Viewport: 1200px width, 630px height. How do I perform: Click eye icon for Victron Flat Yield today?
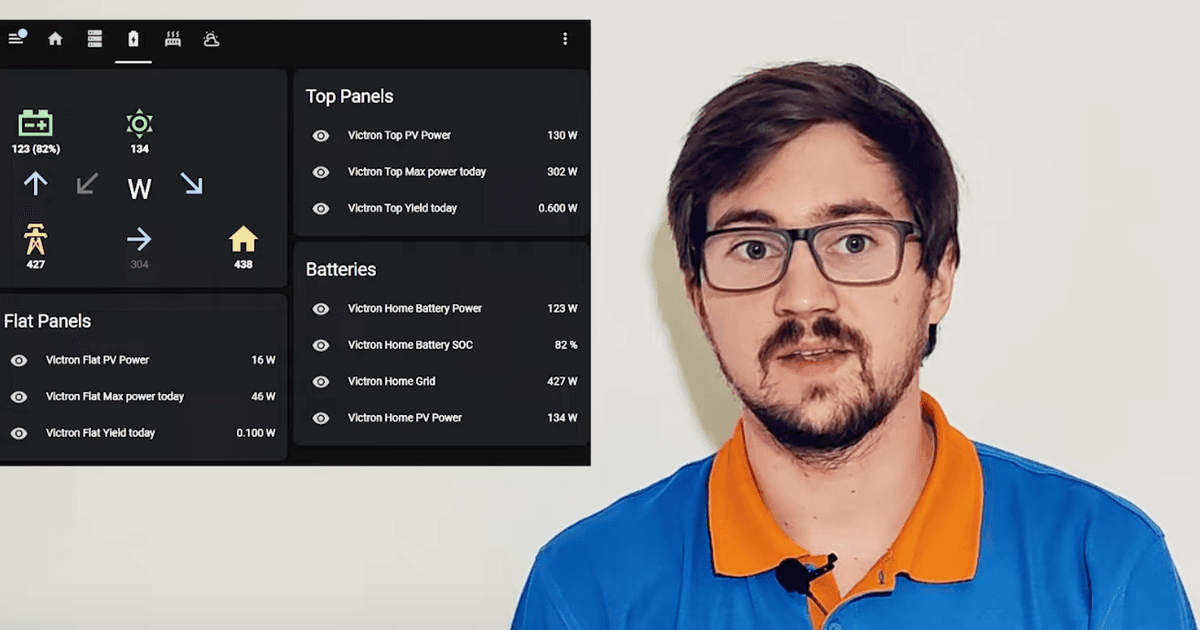tap(19, 433)
